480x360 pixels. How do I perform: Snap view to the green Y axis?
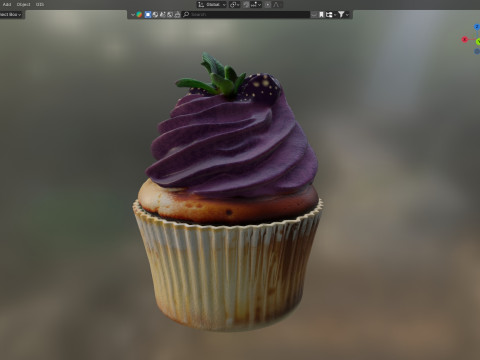point(478,41)
